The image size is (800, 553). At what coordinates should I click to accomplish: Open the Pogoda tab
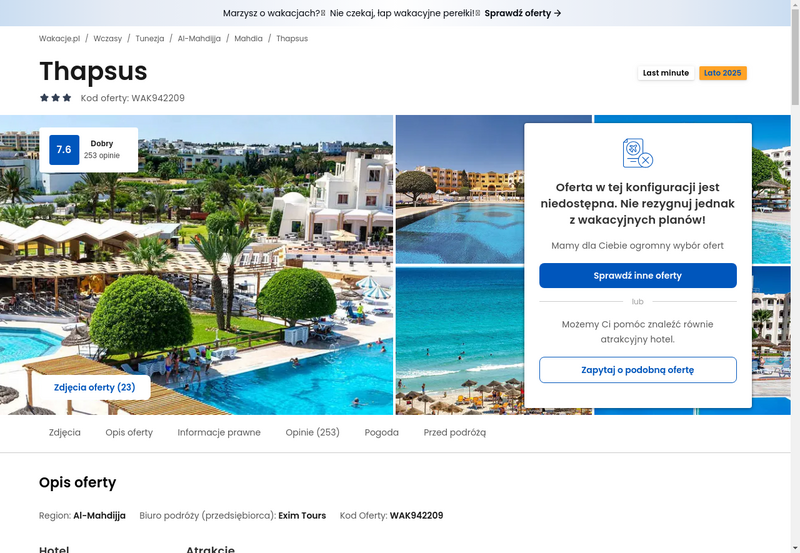click(382, 432)
